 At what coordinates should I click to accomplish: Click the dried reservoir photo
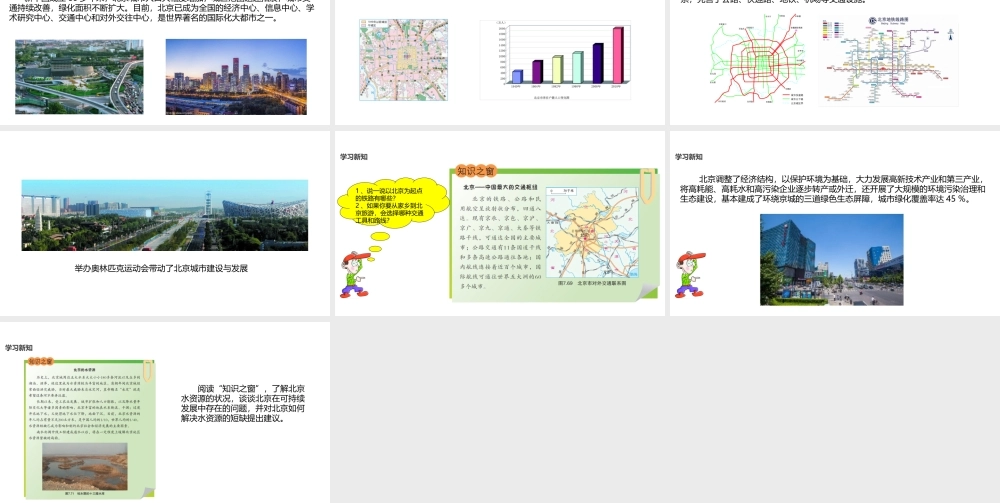[x=85, y=467]
